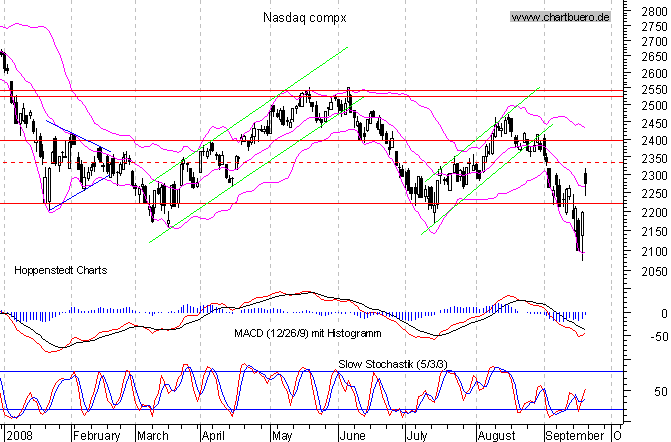Image resolution: width=671 pixels, height=442 pixels.
Task: Click the dashed red line at 2340
Action: click(x=311, y=163)
